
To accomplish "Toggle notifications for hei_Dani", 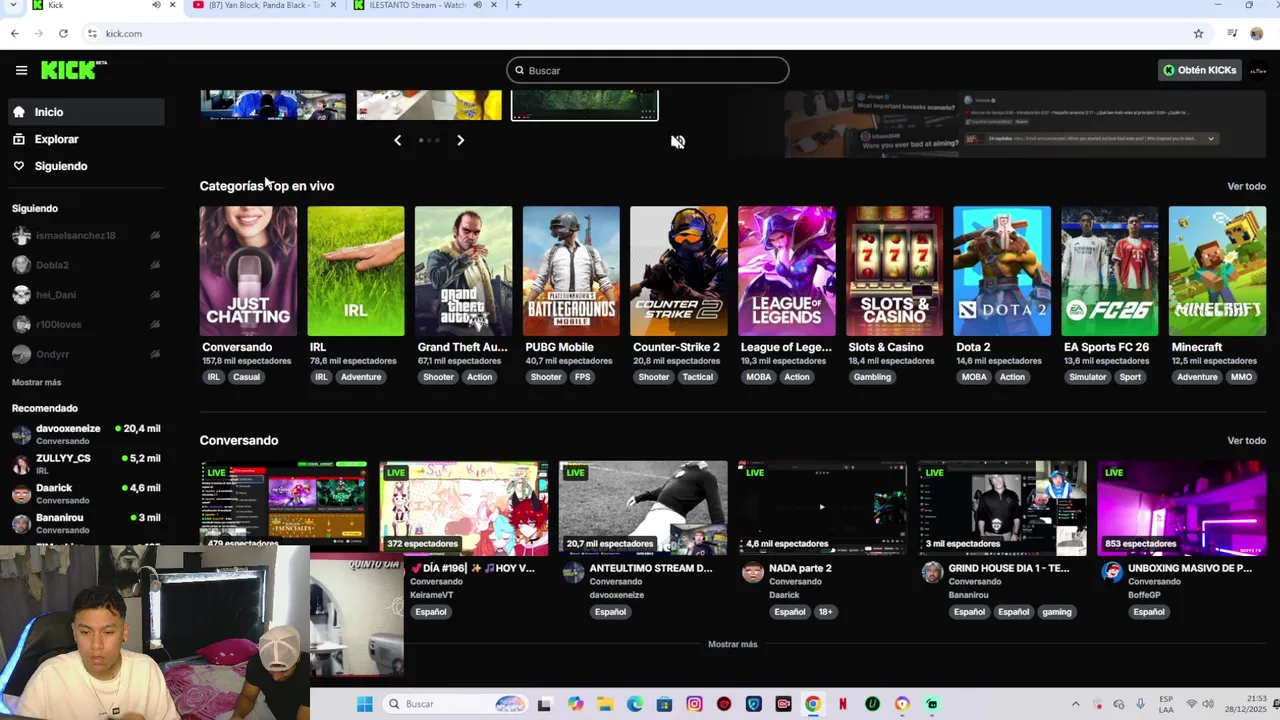I will [155, 295].
